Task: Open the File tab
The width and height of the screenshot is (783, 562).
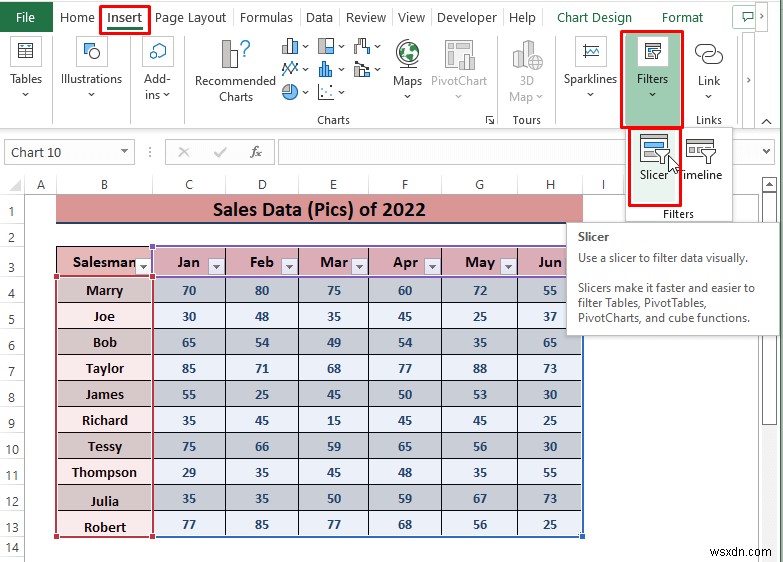Action: point(25,17)
